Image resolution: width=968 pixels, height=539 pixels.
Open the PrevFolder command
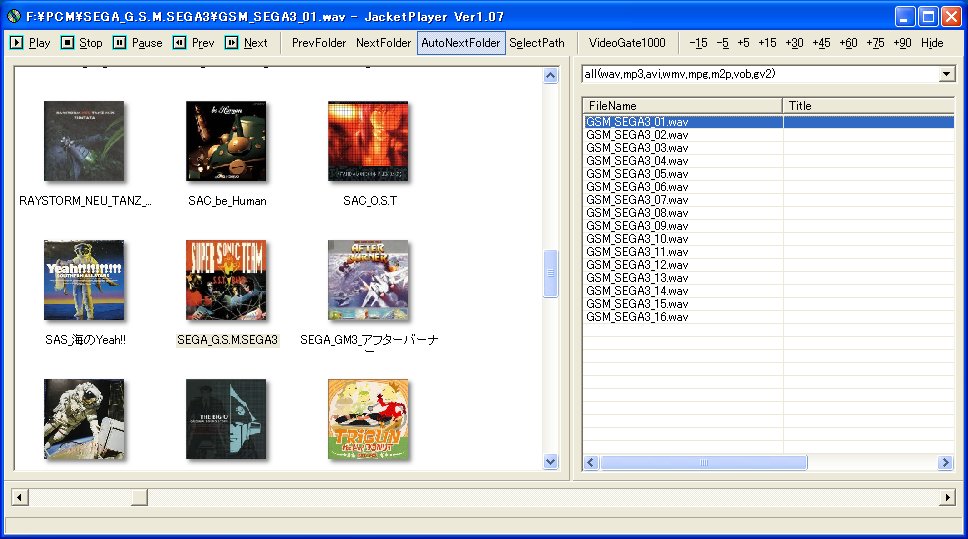(319, 43)
